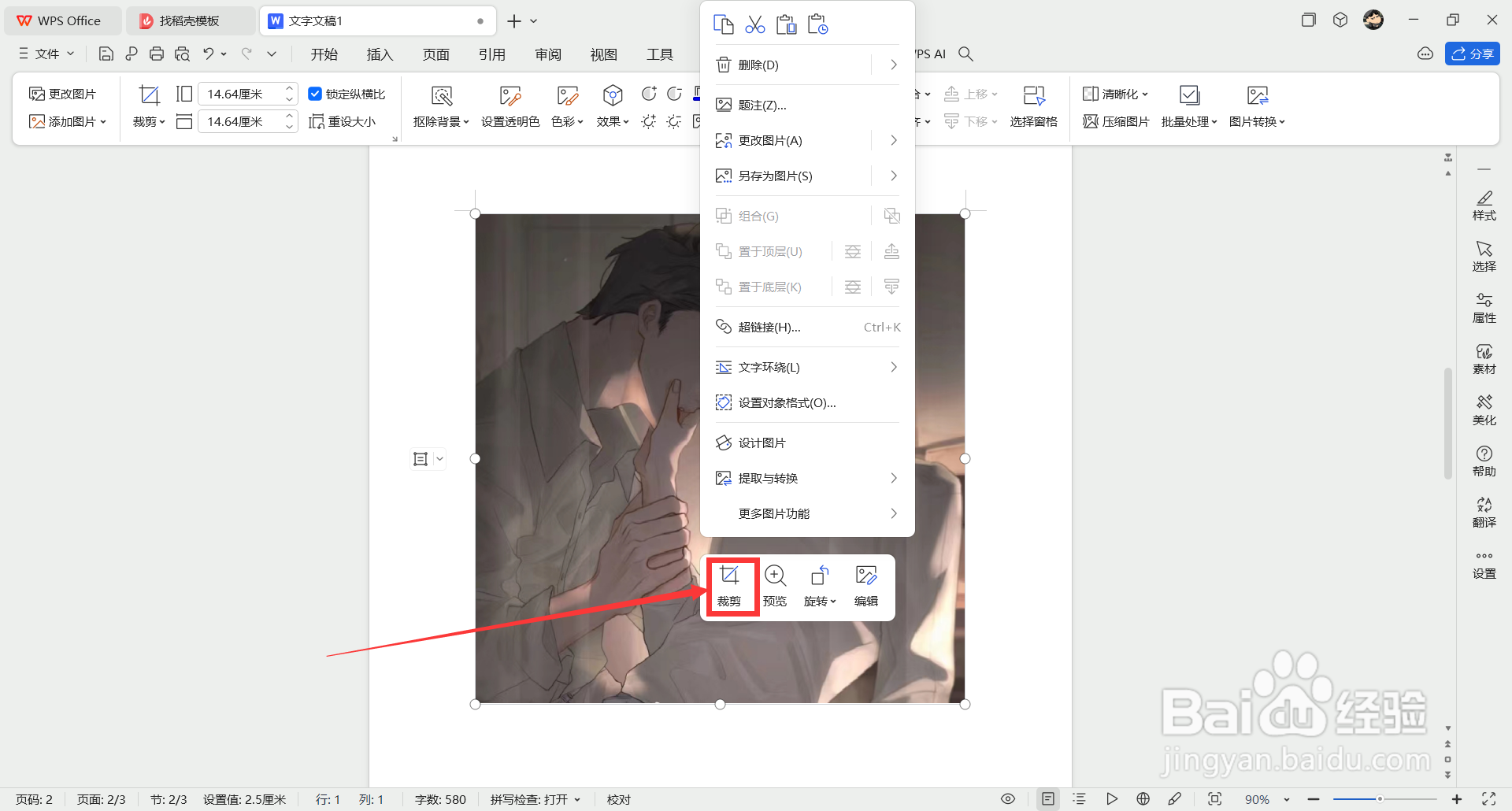Screen dimensions: 1512x811
Task: Click the zoom slider handle in status bar
Action: tap(1380, 799)
